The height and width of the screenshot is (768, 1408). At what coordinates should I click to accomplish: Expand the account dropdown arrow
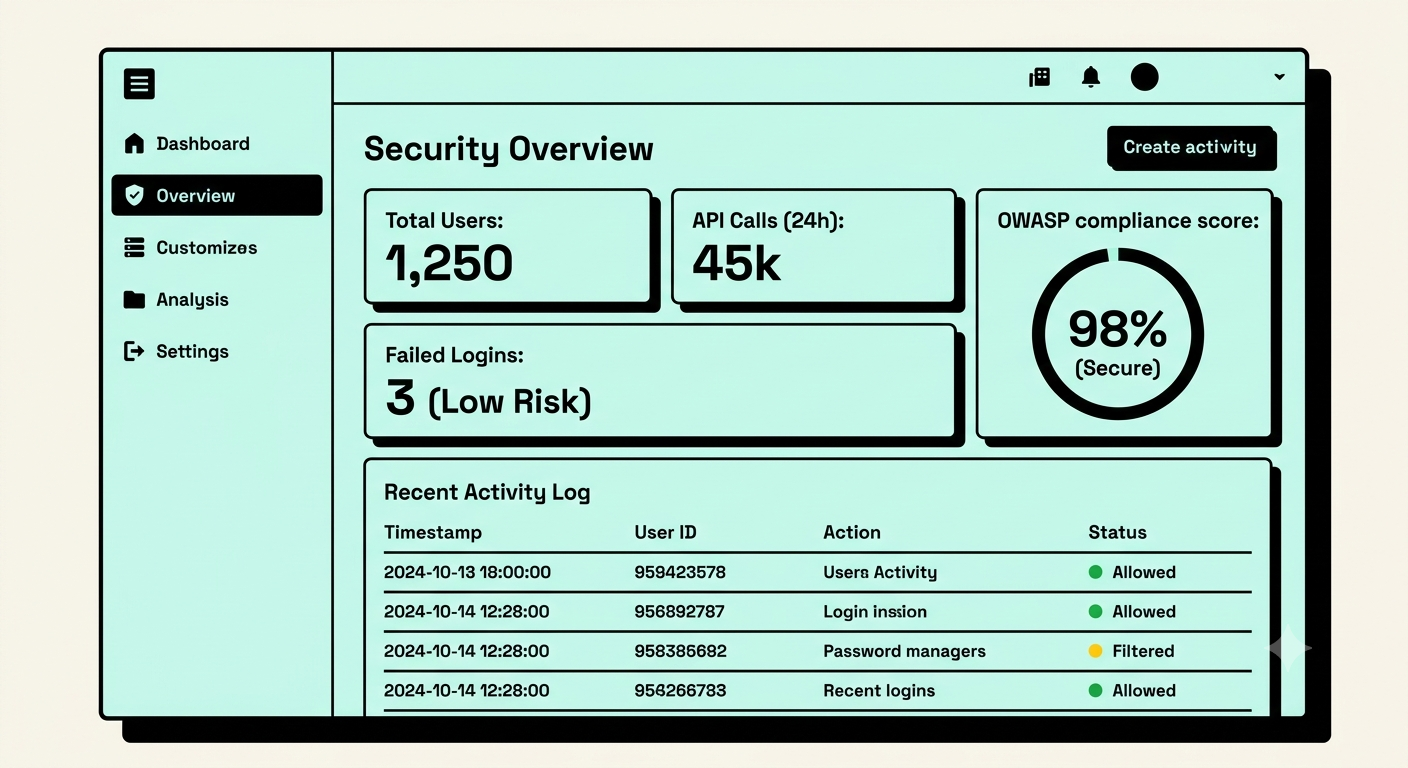[1279, 77]
